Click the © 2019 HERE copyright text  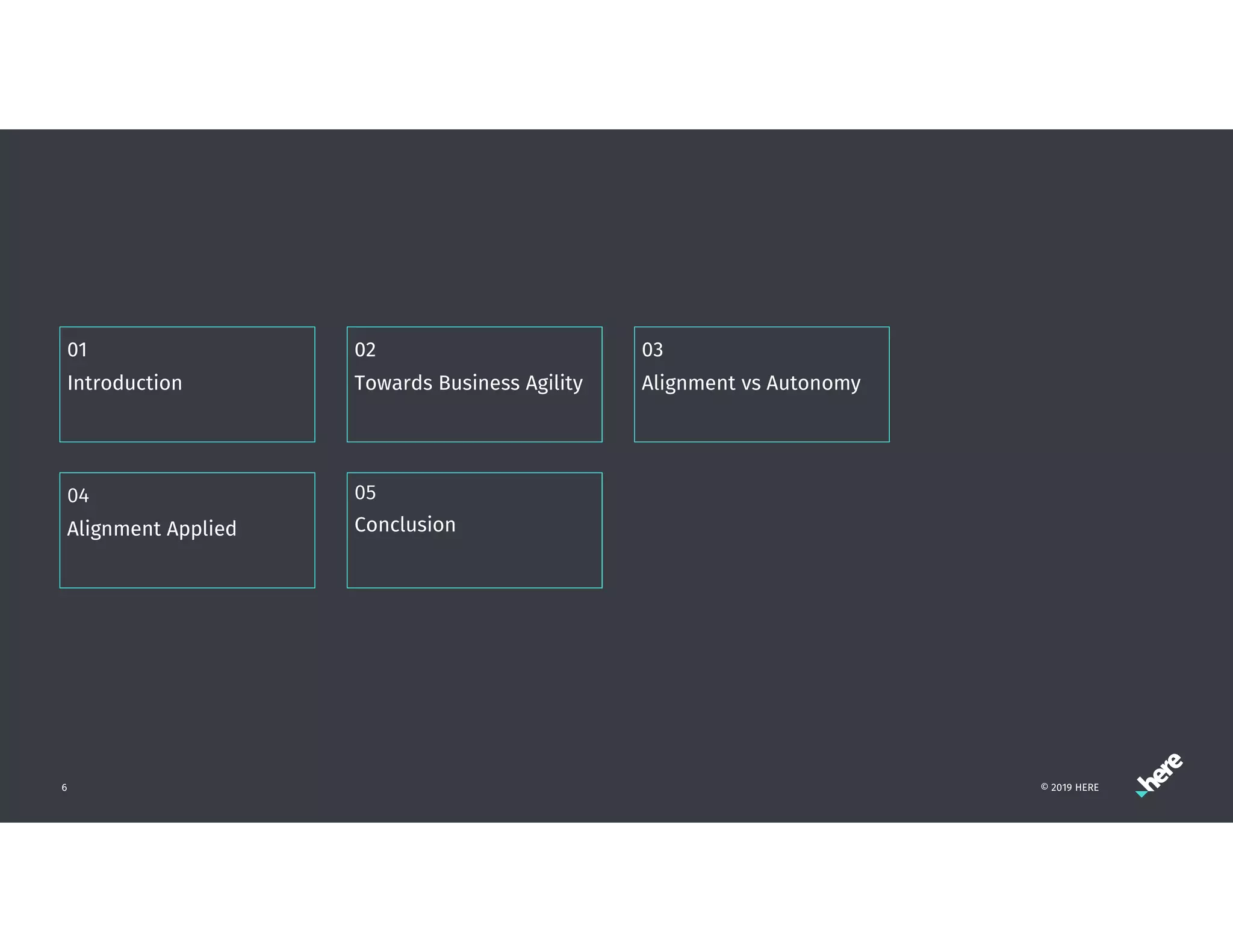[x=1069, y=788]
